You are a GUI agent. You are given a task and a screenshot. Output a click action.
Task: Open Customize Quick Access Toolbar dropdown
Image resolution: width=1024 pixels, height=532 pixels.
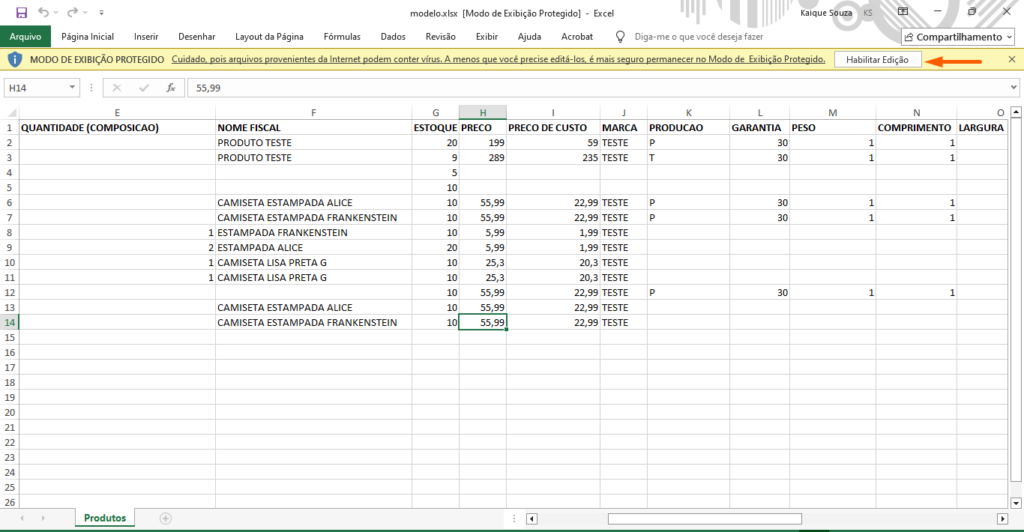tap(102, 12)
